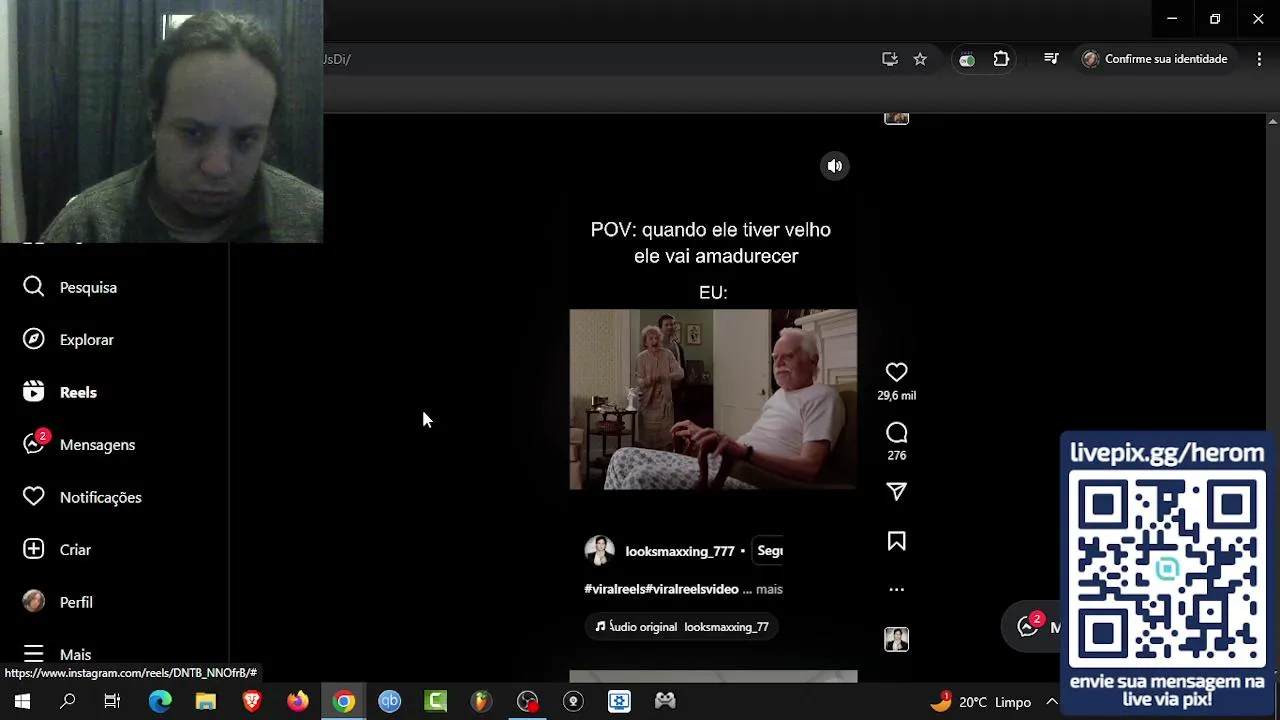Image resolution: width=1280 pixels, height=720 pixels.
Task: Click the Pesquisa magnifier icon
Action: (x=34, y=287)
